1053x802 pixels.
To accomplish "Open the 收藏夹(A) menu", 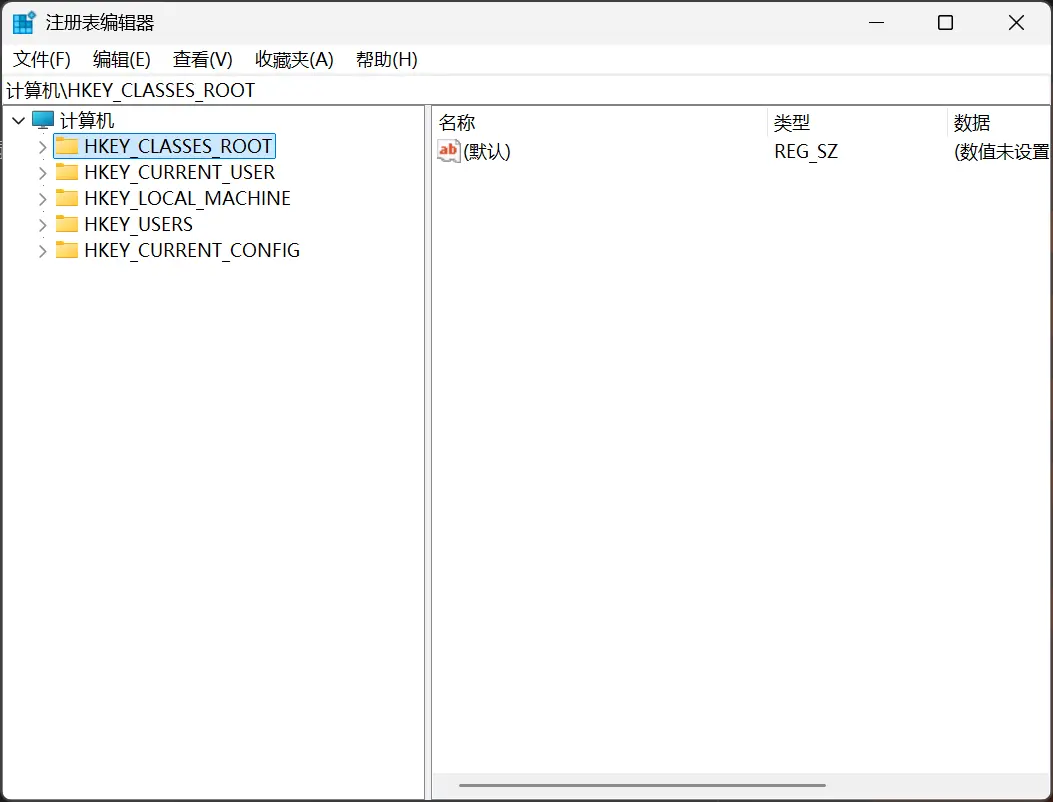I will [293, 59].
